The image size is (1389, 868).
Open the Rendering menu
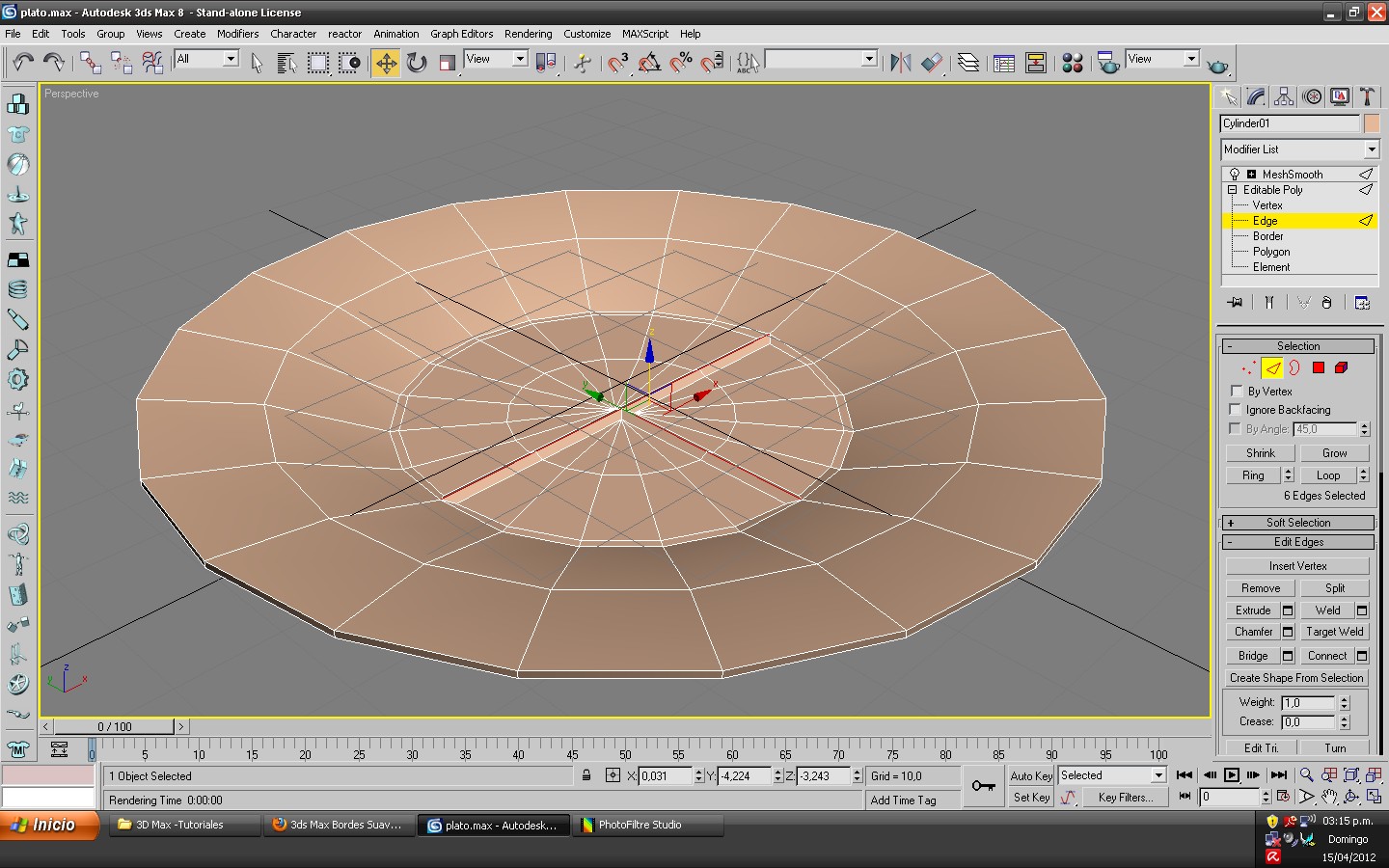tap(528, 34)
